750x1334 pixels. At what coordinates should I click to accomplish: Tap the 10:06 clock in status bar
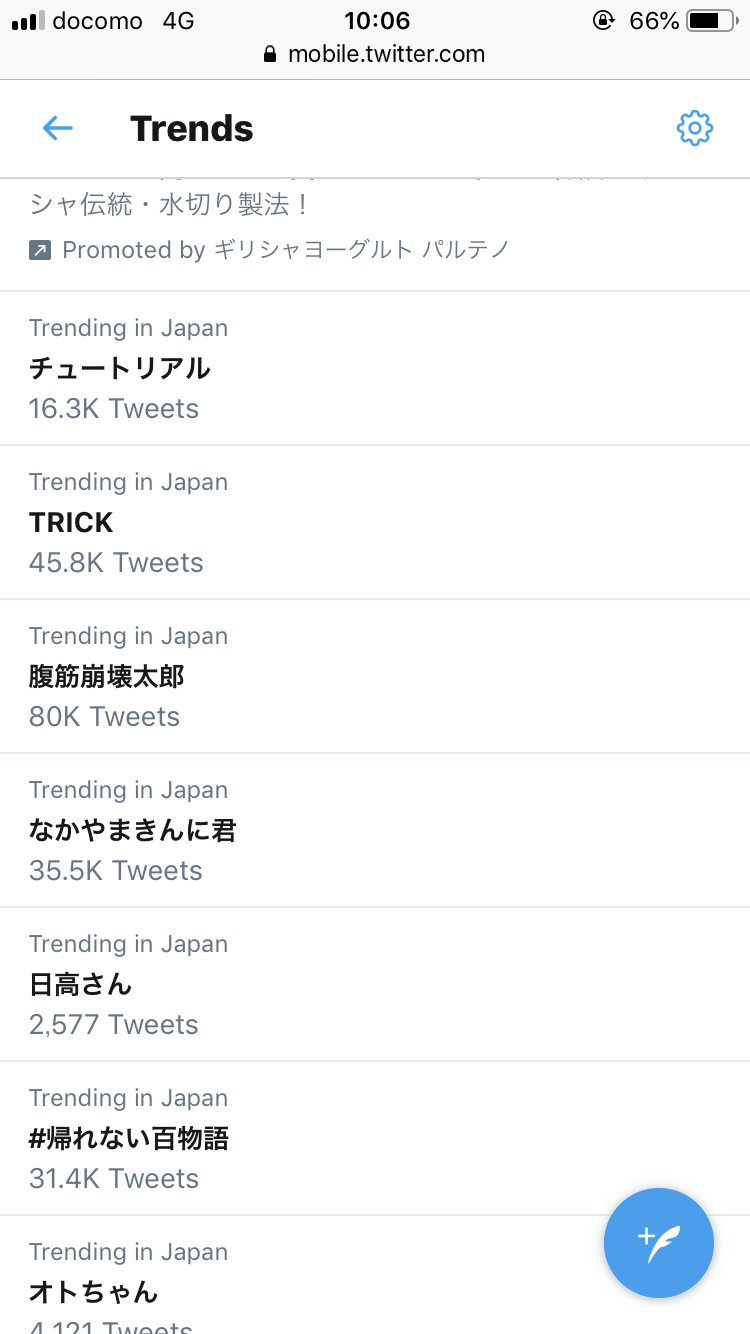tap(377, 21)
